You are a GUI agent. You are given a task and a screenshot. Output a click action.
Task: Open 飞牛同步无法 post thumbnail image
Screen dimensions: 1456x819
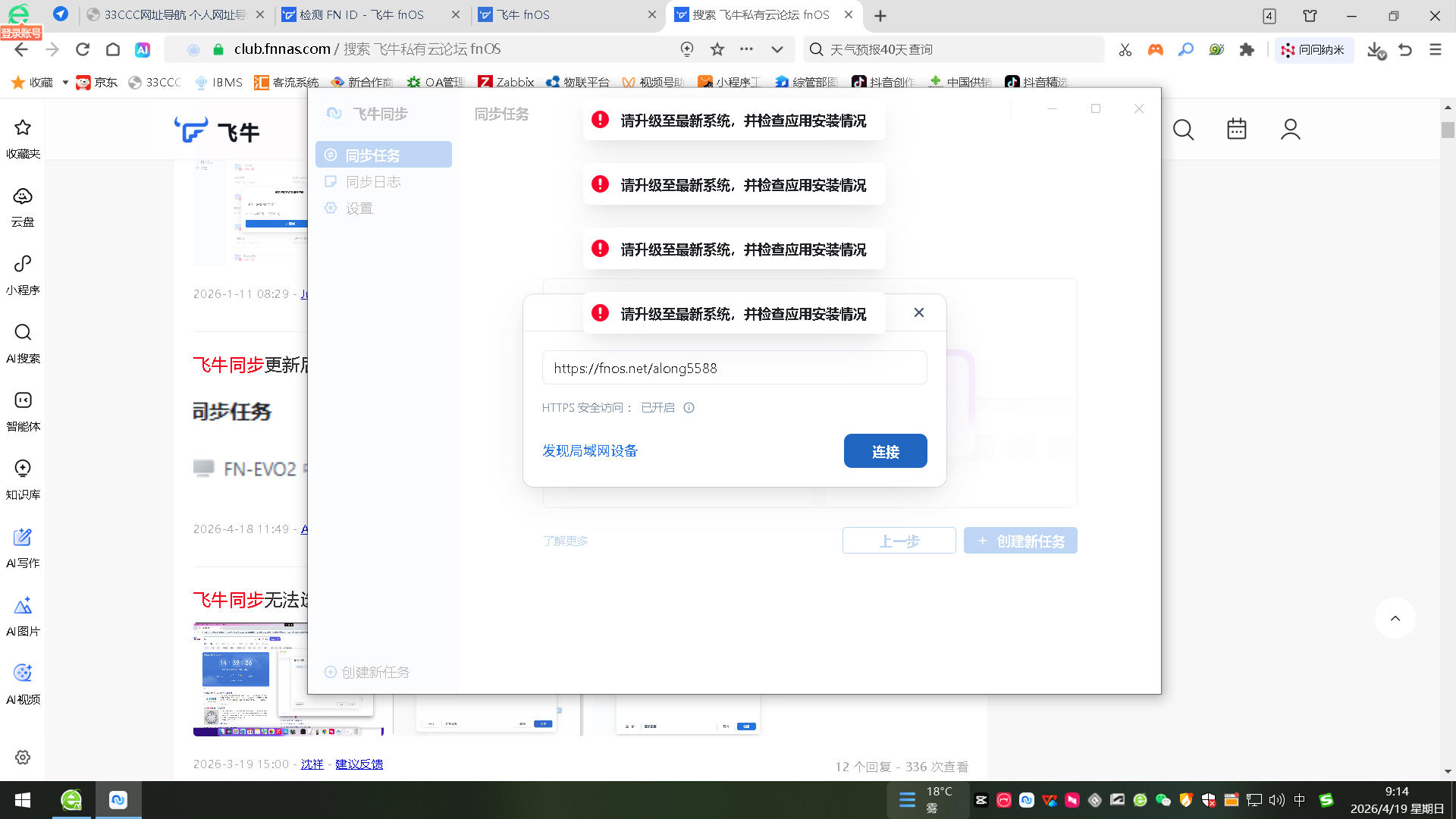pos(288,679)
